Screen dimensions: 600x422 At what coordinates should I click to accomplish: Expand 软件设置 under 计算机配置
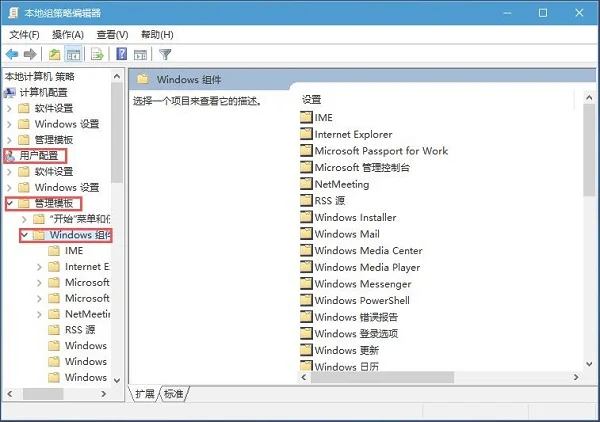click(x=10, y=109)
